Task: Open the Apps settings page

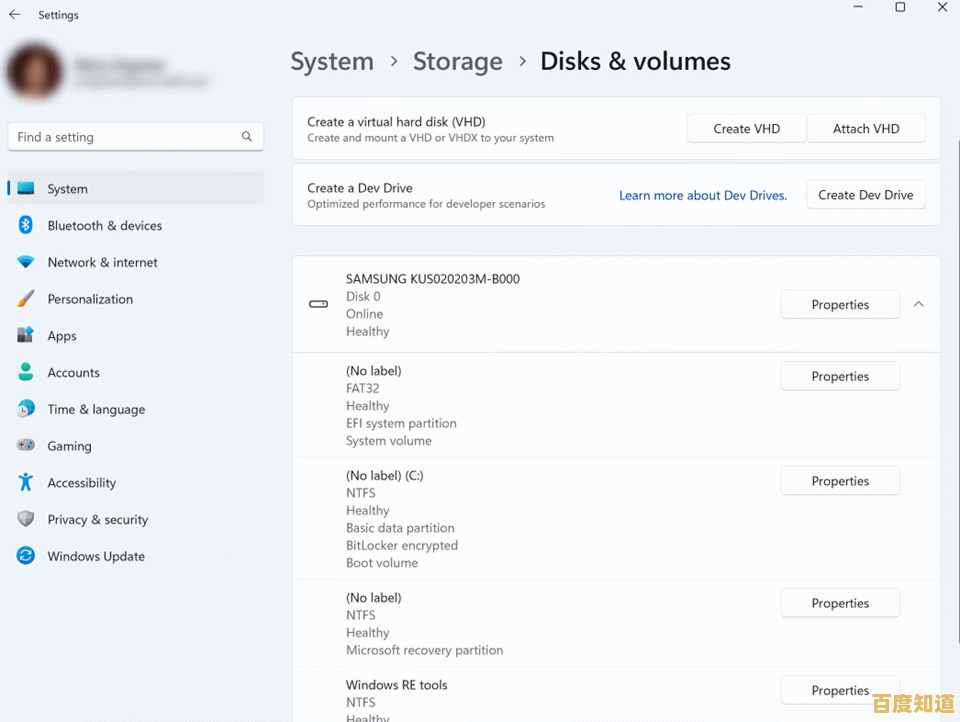Action: [x=62, y=336]
